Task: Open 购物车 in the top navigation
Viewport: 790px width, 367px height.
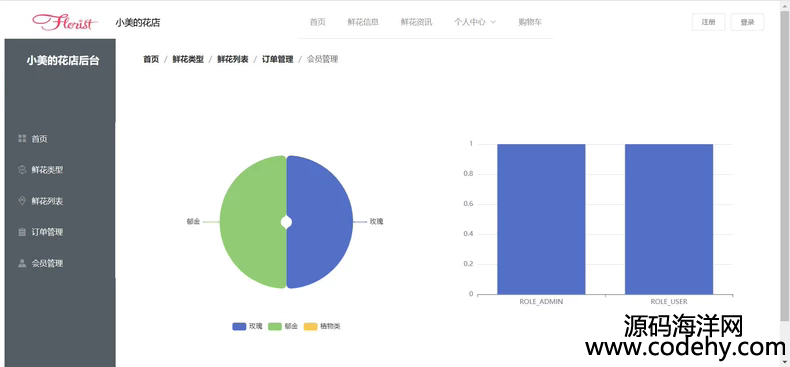Action: pyautogui.click(x=530, y=22)
